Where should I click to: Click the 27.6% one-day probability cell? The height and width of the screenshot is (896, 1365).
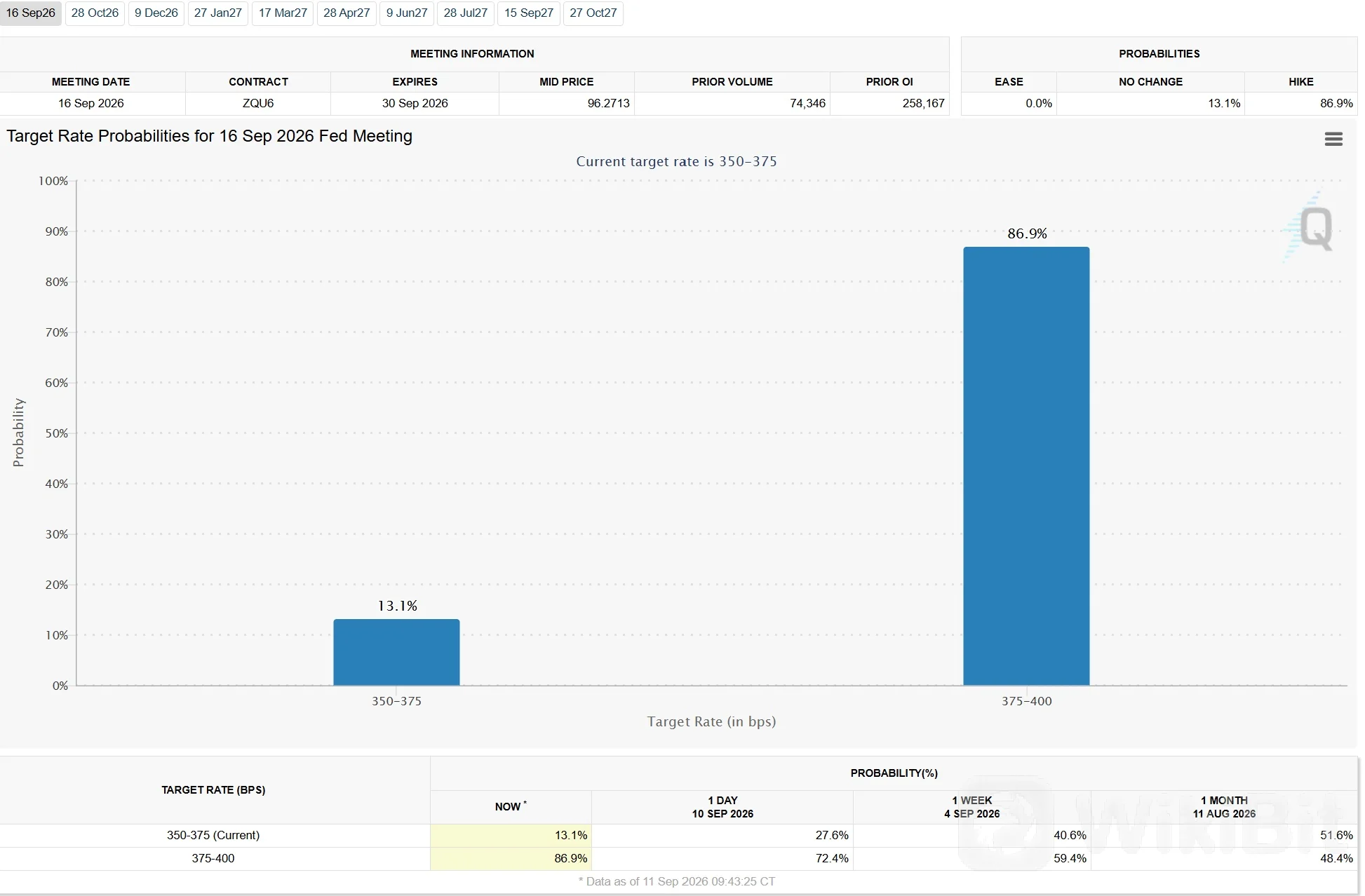coord(722,836)
